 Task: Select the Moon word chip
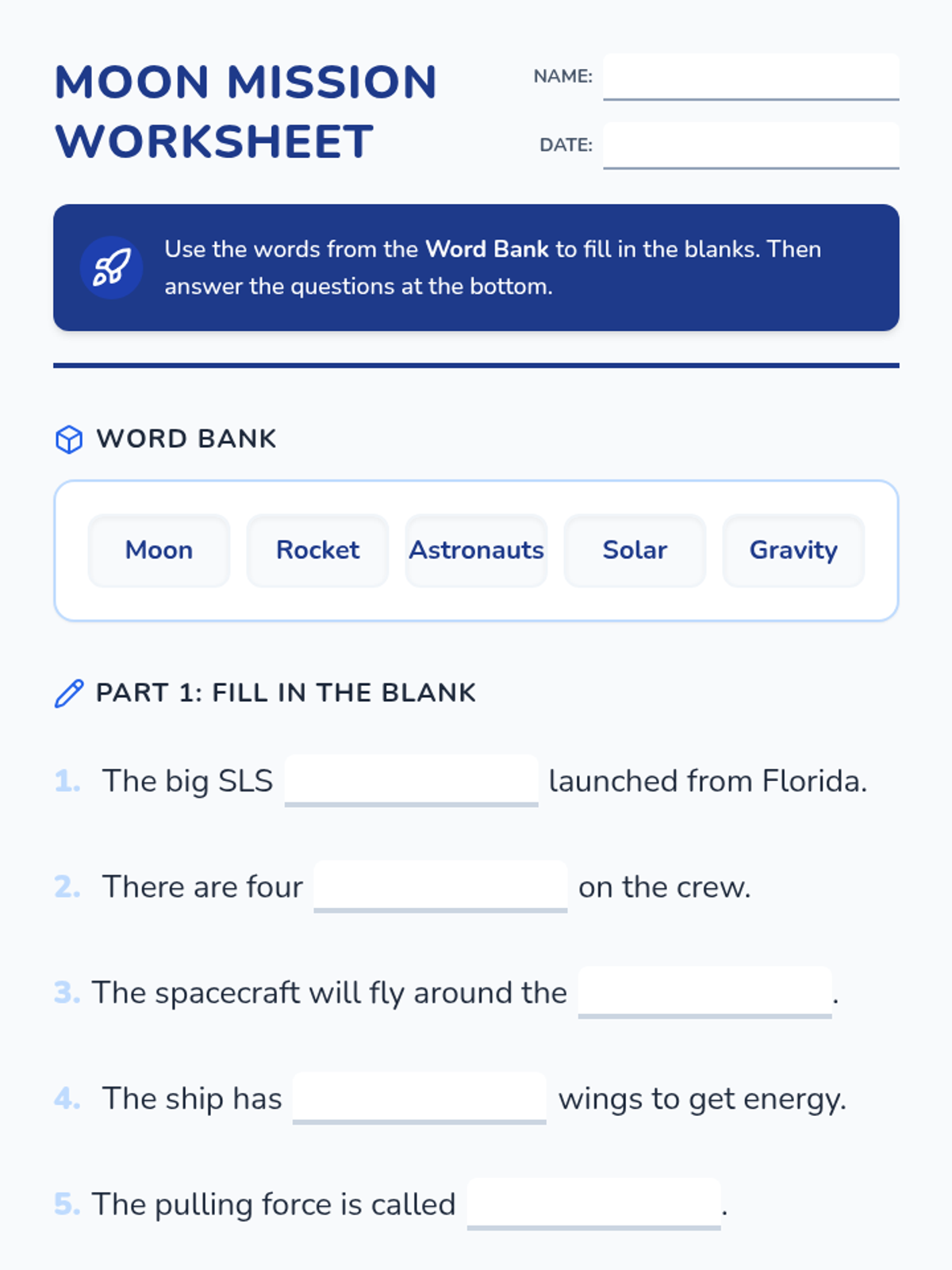(159, 550)
